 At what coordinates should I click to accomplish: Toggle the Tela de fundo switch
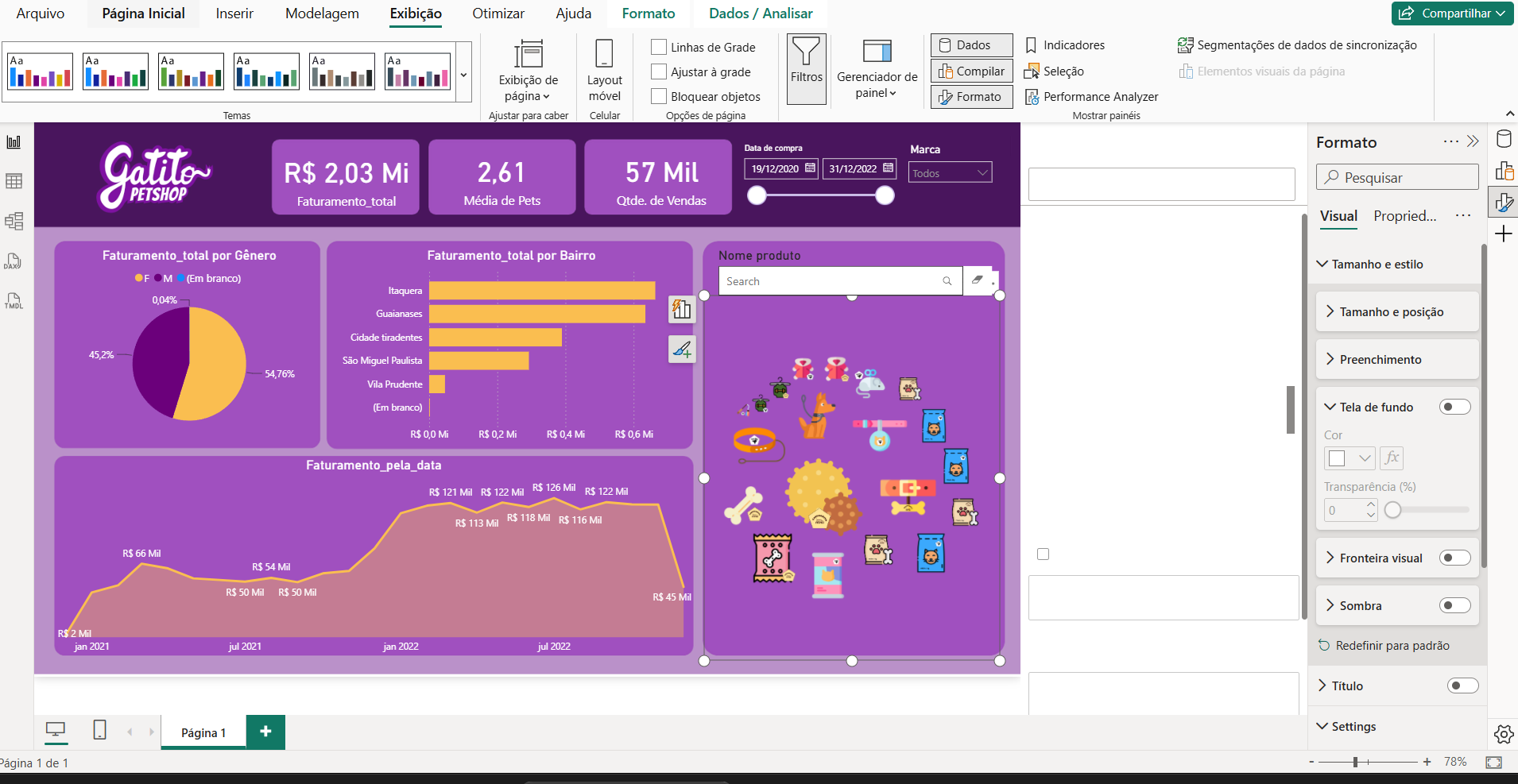click(1455, 407)
